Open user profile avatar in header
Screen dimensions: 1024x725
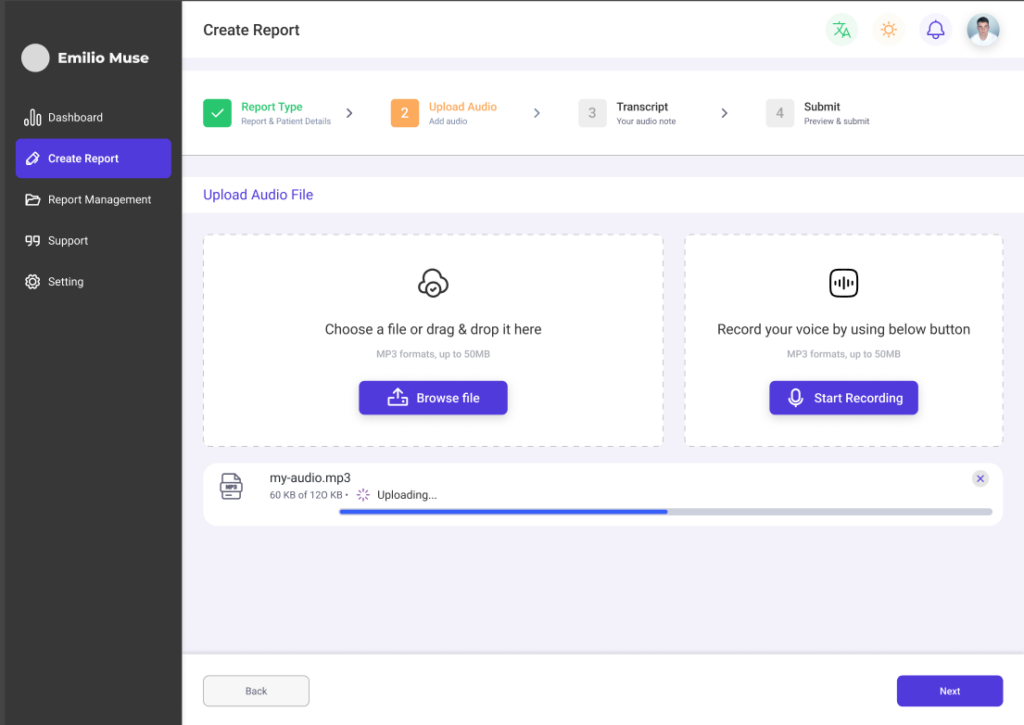point(982,30)
